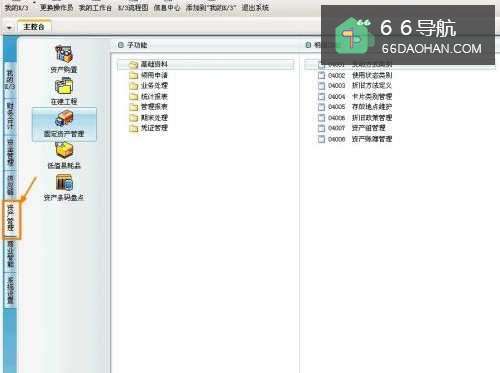Open 信息中心 from the top toolbar
The height and width of the screenshot is (373, 500).
pyautogui.click(x=167, y=7)
